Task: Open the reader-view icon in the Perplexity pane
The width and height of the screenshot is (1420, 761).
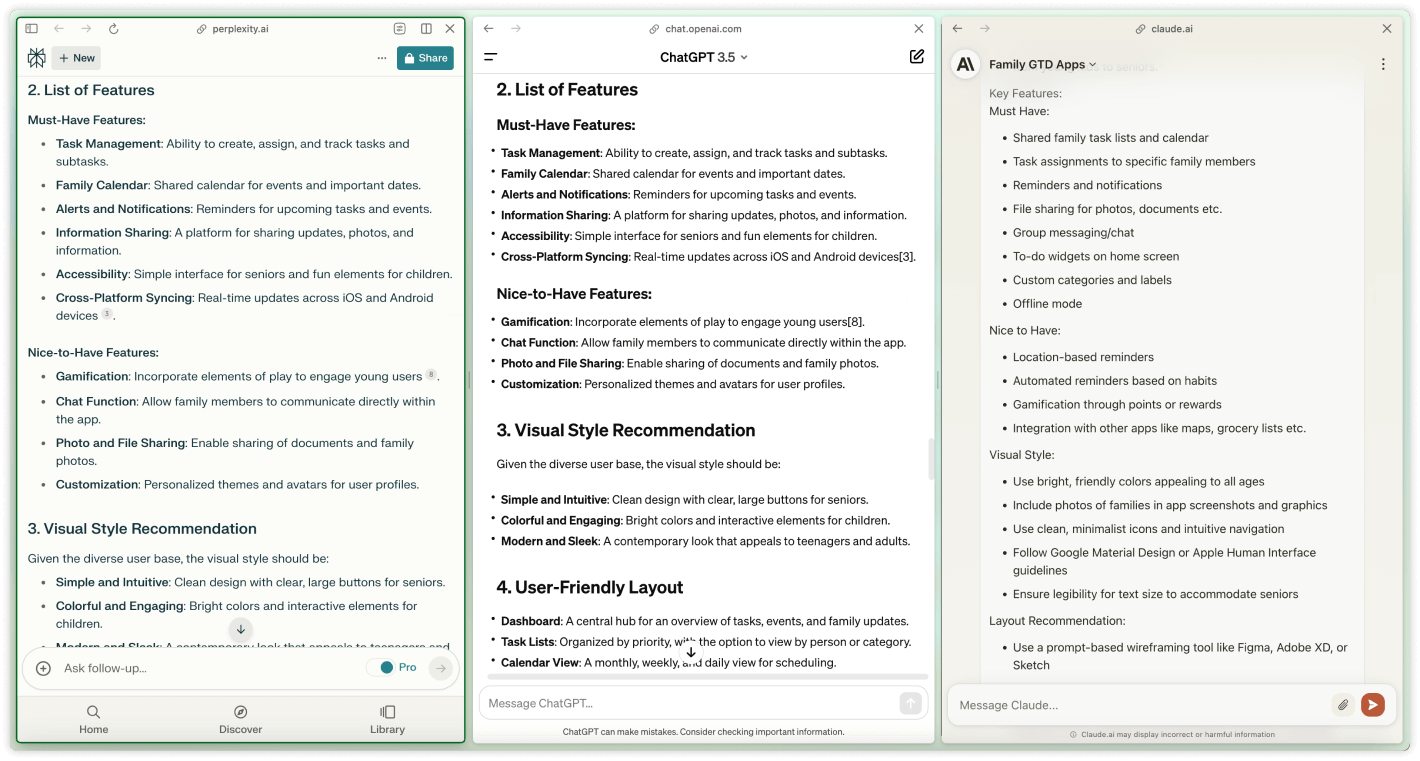Action: coord(400,29)
